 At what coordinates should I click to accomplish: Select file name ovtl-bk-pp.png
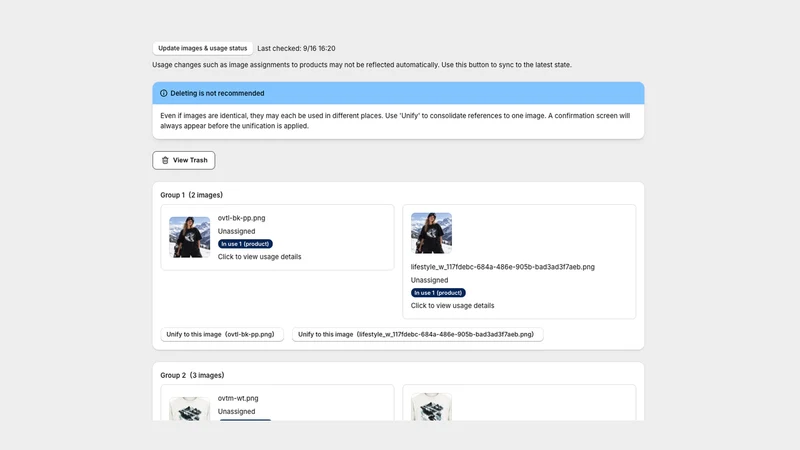click(x=241, y=218)
